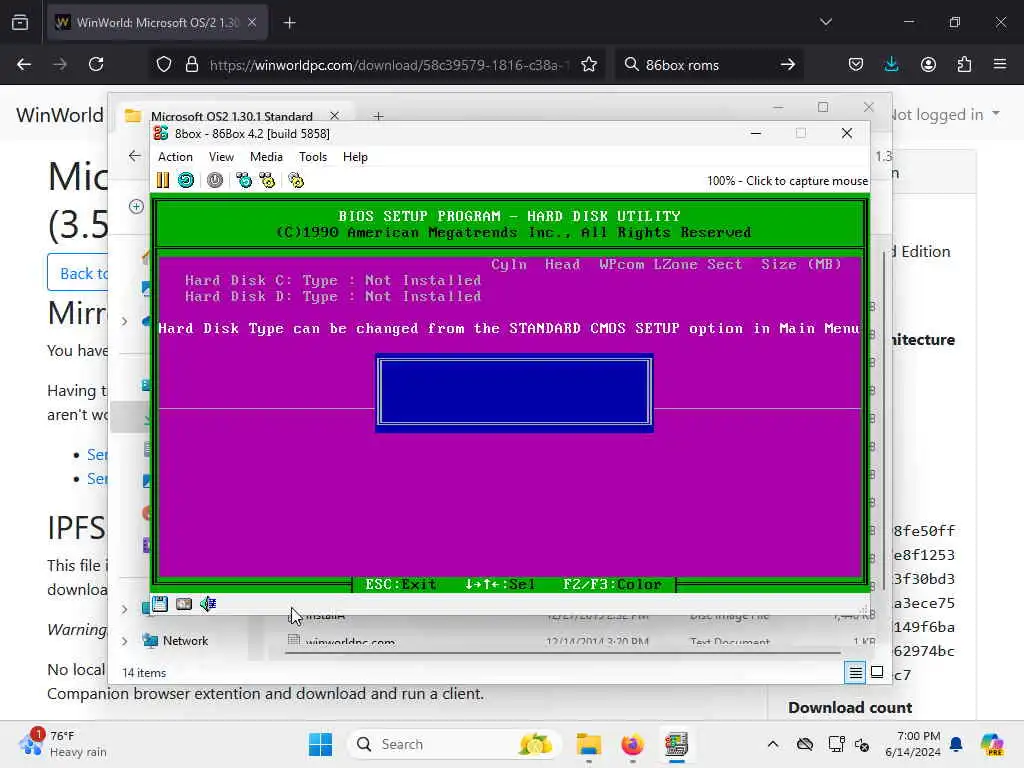Image resolution: width=1024 pixels, height=768 pixels.
Task: Open Firefox from the taskbar
Action: pyautogui.click(x=632, y=744)
